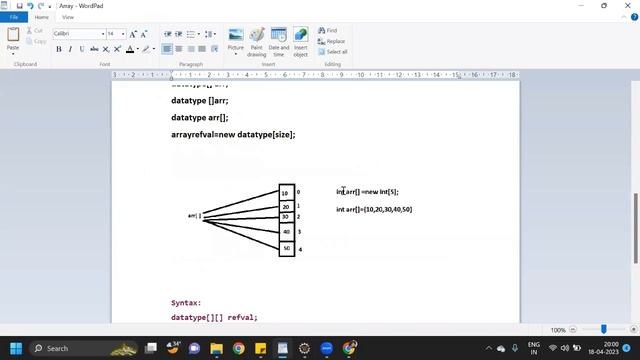Apply the text highlight color
The image size is (640, 360).
tap(146, 49)
